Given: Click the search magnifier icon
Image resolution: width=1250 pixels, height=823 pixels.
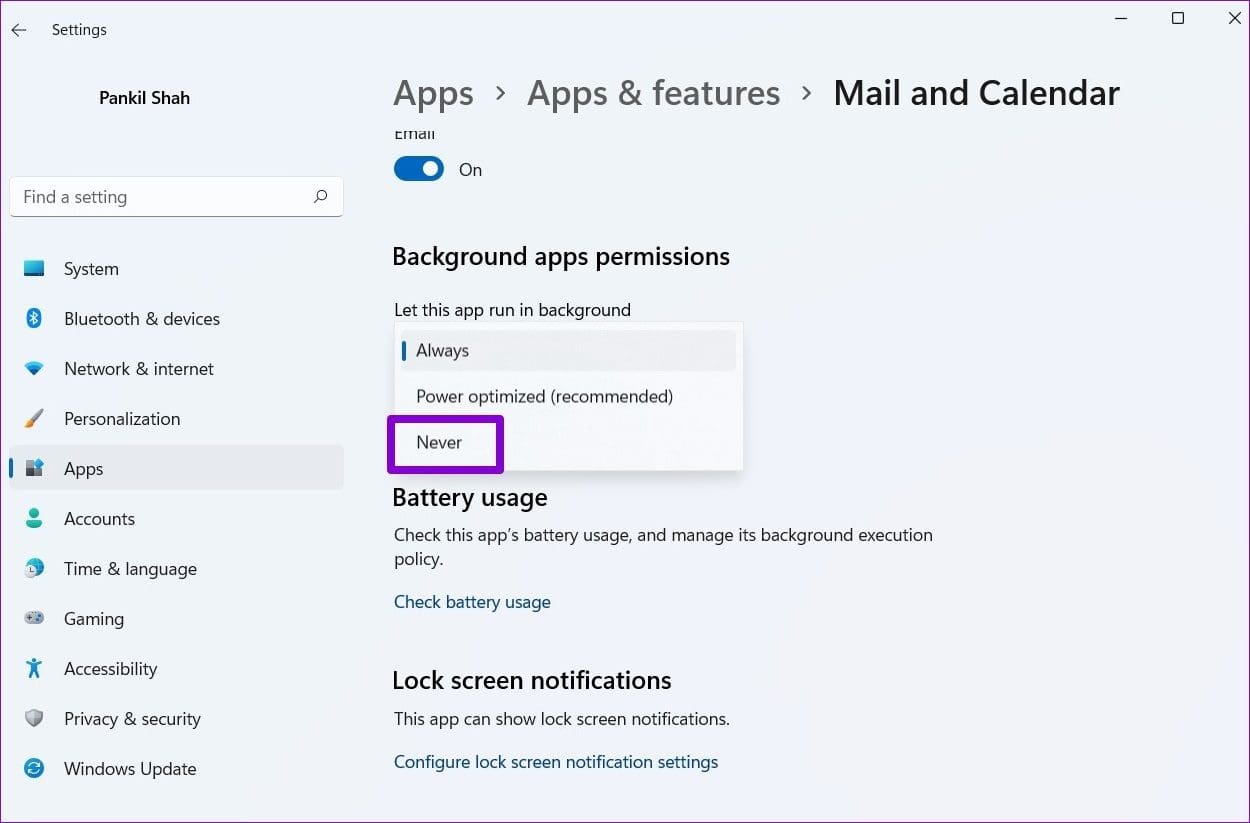Looking at the screenshot, I should coord(320,197).
